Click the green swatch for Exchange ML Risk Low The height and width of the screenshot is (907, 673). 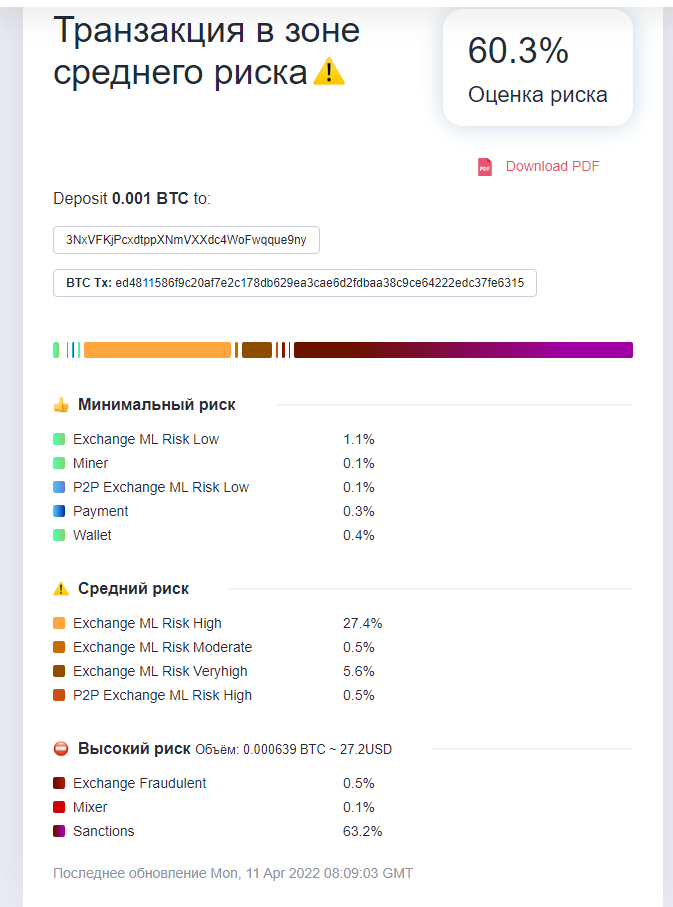[59, 439]
